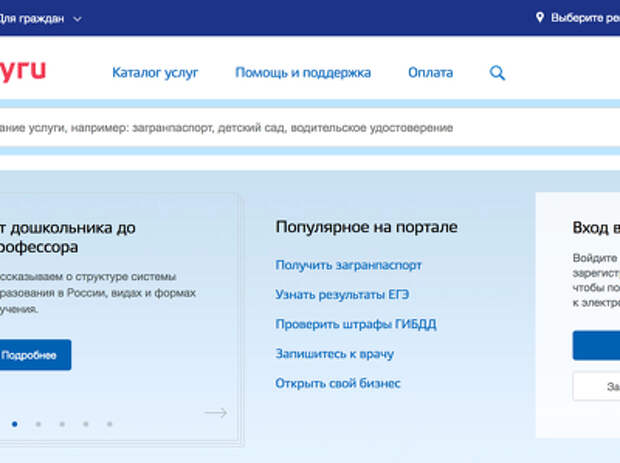Click the blue login button in the "Вход" panel

pos(596,345)
